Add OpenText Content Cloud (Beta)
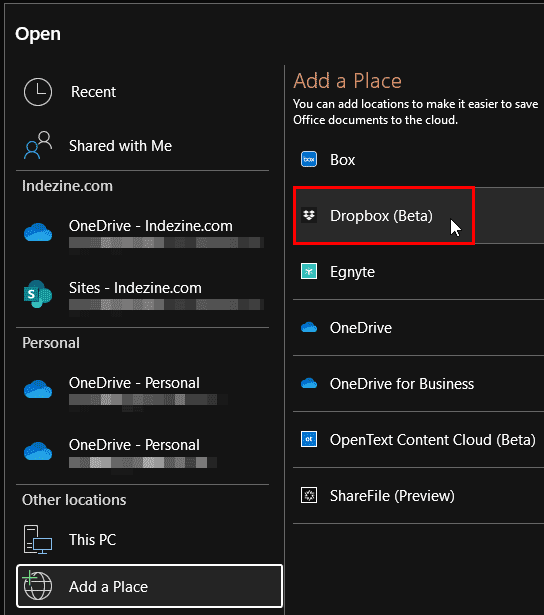This screenshot has width=544, height=615. point(418,440)
